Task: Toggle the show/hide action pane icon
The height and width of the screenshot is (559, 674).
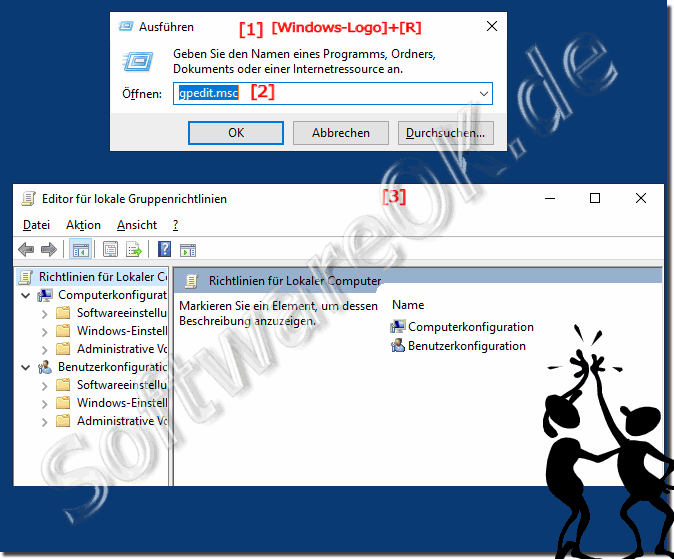Action: [x=188, y=249]
